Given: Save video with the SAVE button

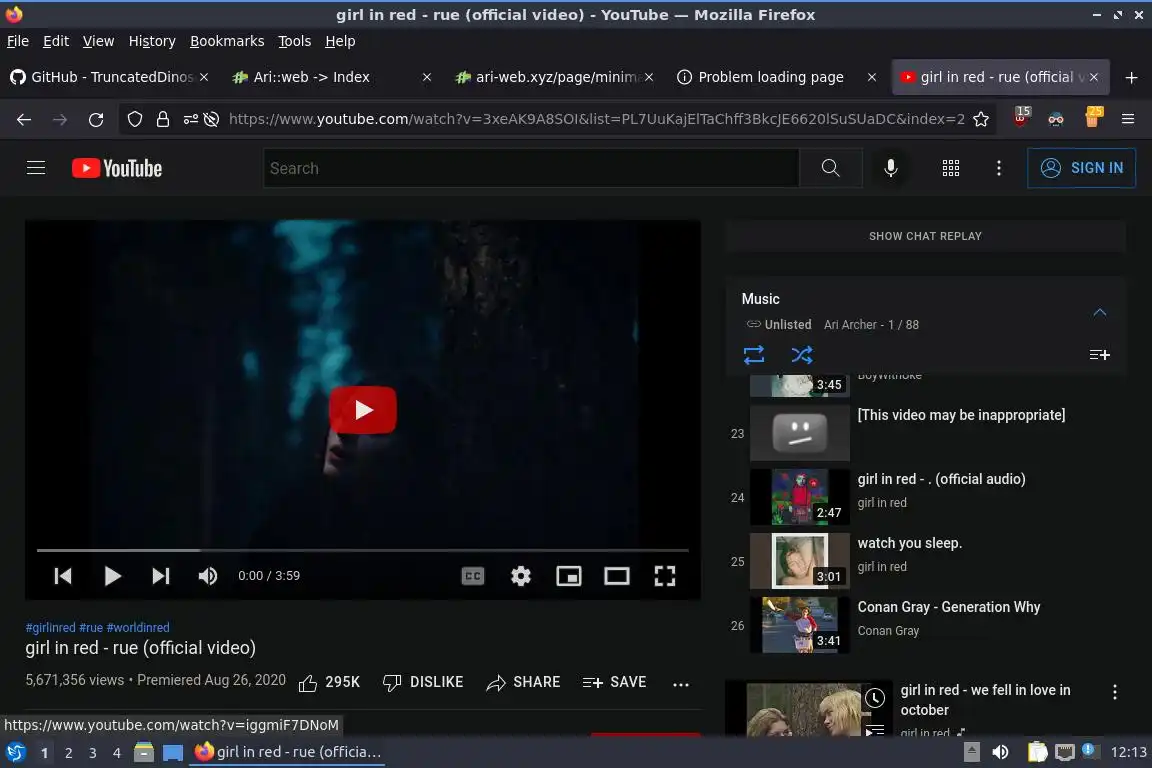Looking at the screenshot, I should coord(614,683).
